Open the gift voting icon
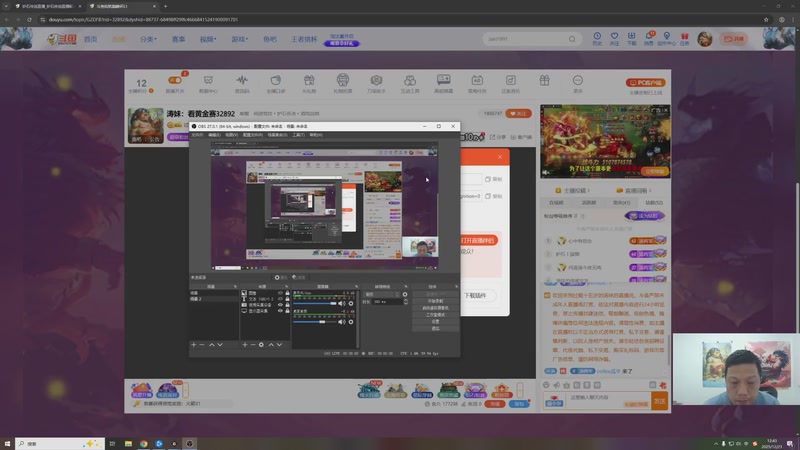The width and height of the screenshot is (800, 450). (x=343, y=80)
